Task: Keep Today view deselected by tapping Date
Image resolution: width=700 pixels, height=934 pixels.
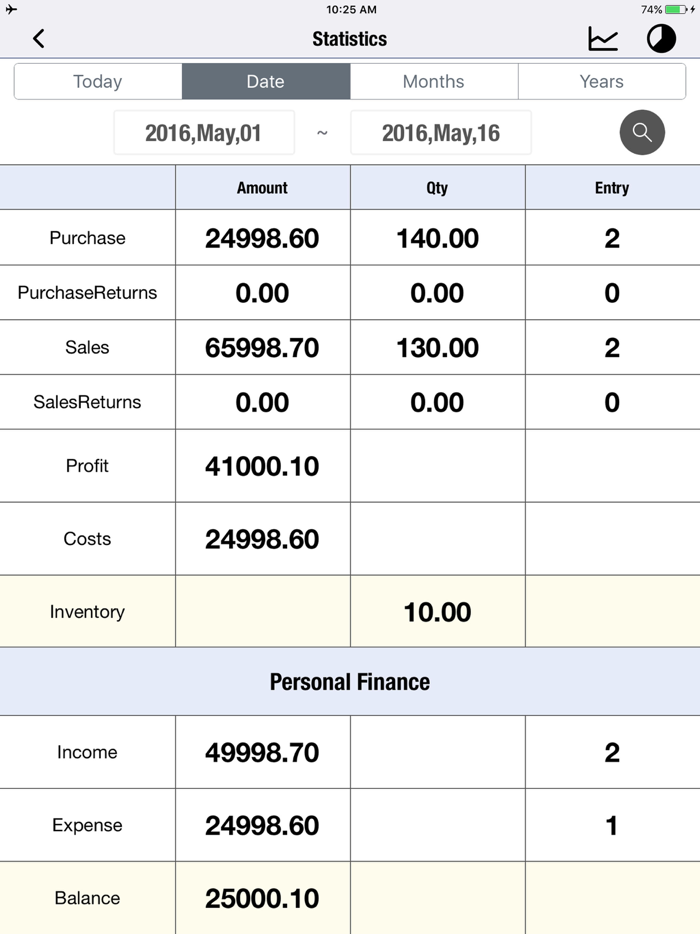Action: (265, 81)
